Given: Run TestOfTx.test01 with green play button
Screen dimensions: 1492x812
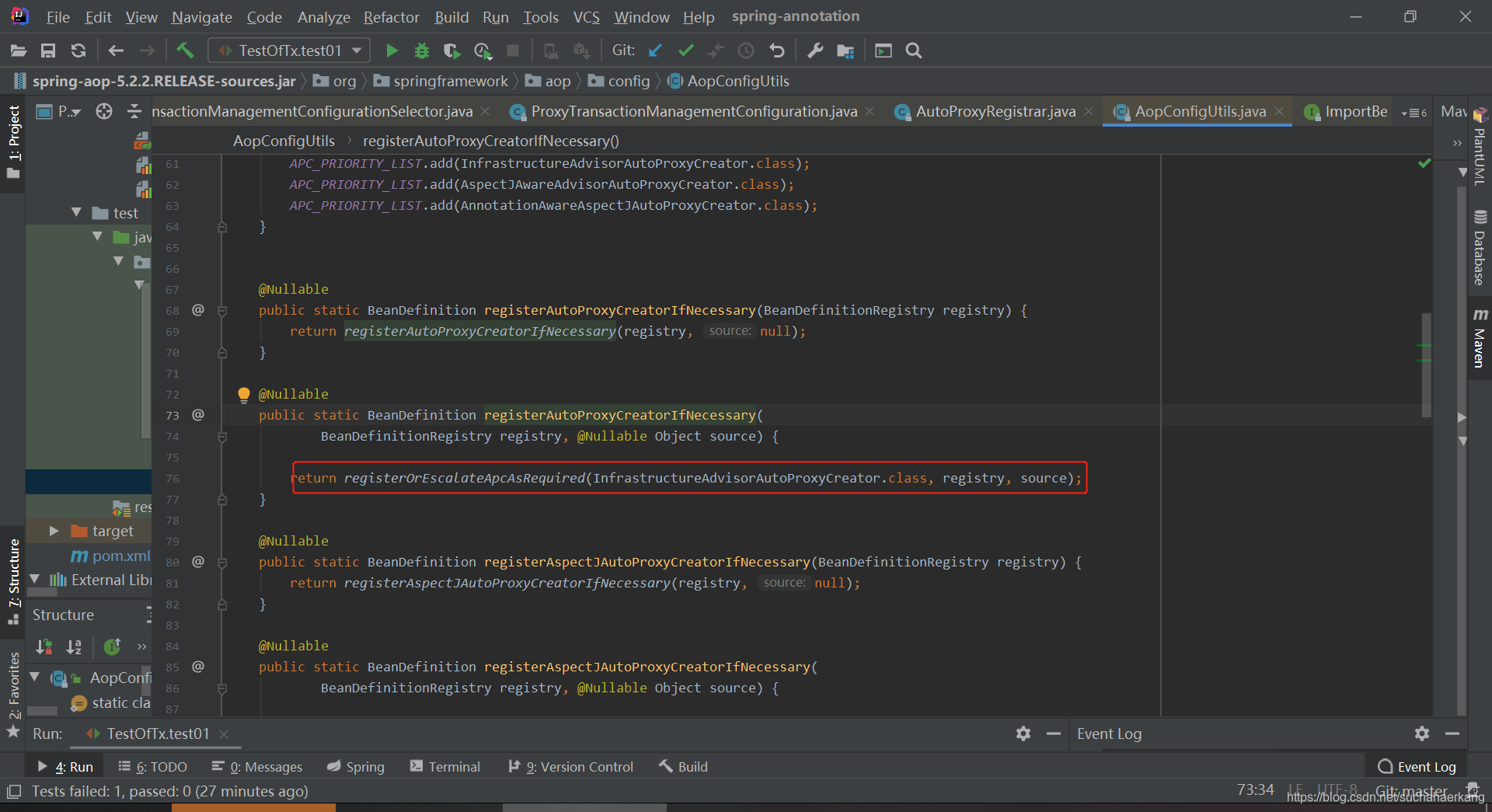Looking at the screenshot, I should pos(392,51).
